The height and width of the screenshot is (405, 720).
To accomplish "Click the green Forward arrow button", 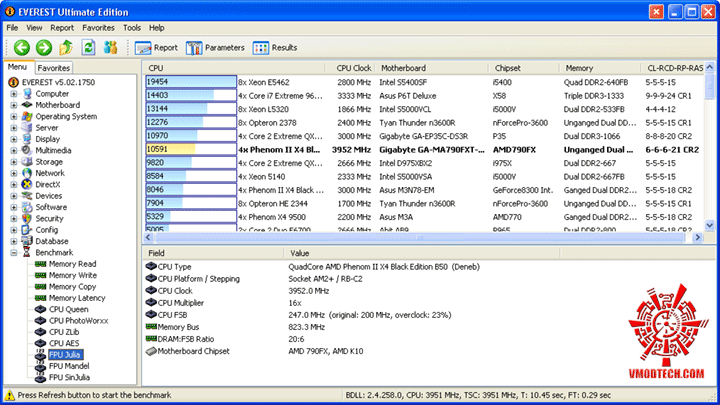I will (x=44, y=47).
